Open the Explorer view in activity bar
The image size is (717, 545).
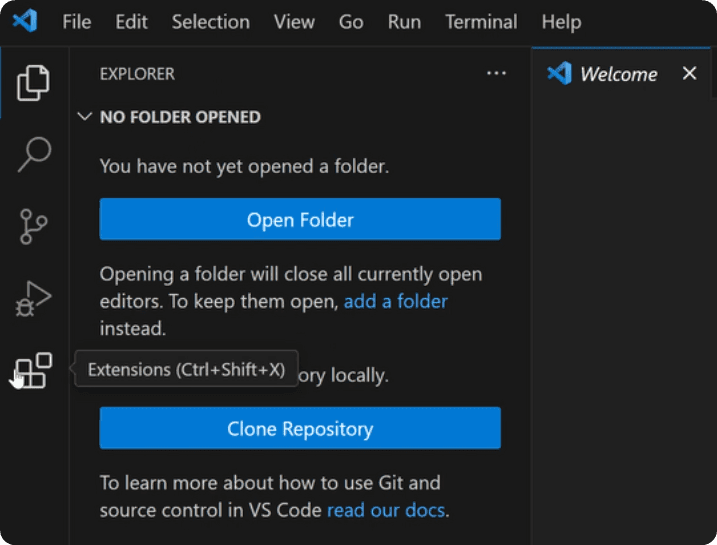click(33, 83)
